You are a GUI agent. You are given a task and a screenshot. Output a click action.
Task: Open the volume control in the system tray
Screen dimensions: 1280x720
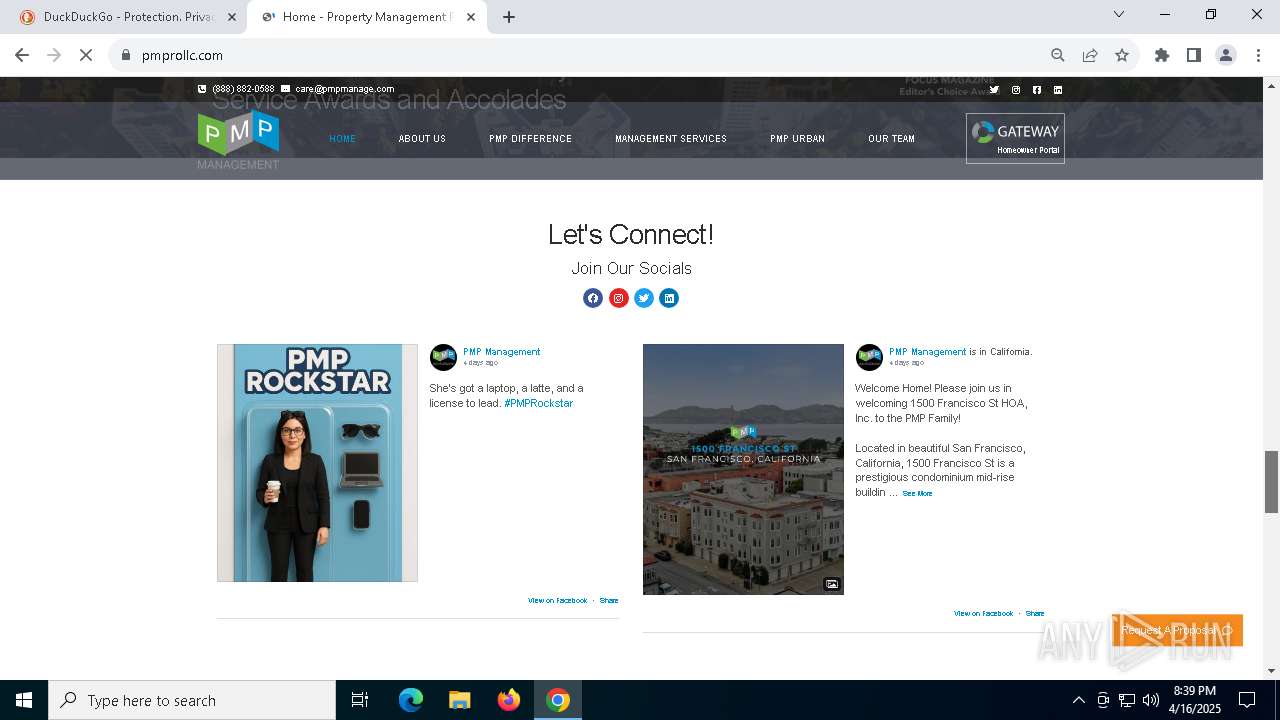click(x=1151, y=700)
